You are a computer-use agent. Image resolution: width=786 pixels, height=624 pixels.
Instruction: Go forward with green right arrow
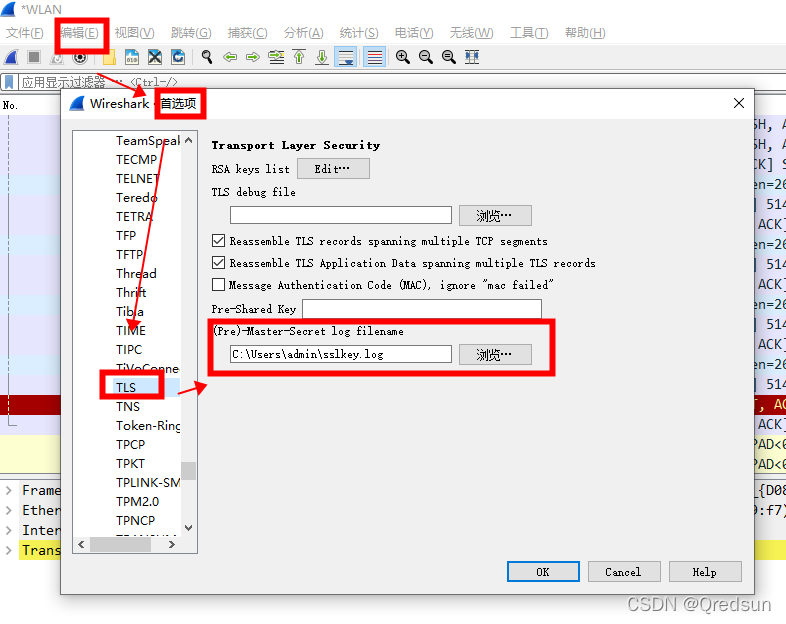coord(253,57)
